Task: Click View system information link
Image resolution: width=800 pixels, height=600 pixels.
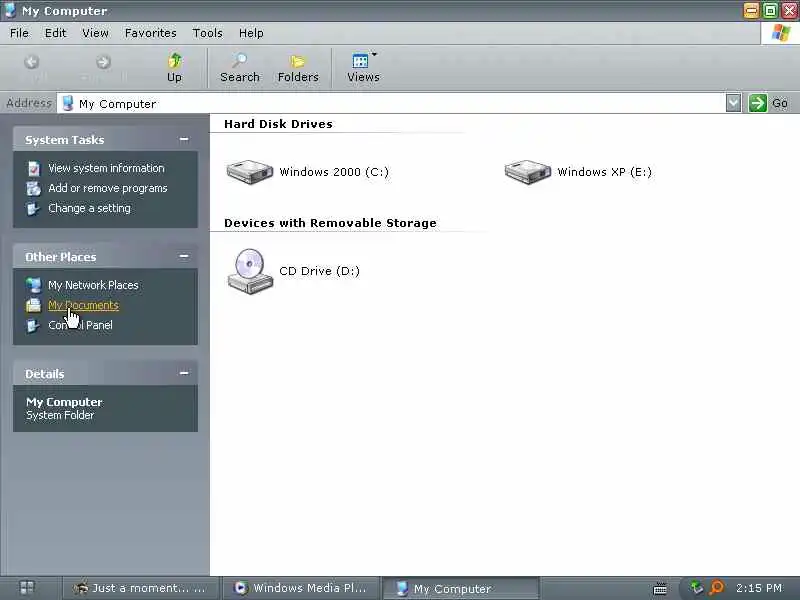Action: click(106, 168)
